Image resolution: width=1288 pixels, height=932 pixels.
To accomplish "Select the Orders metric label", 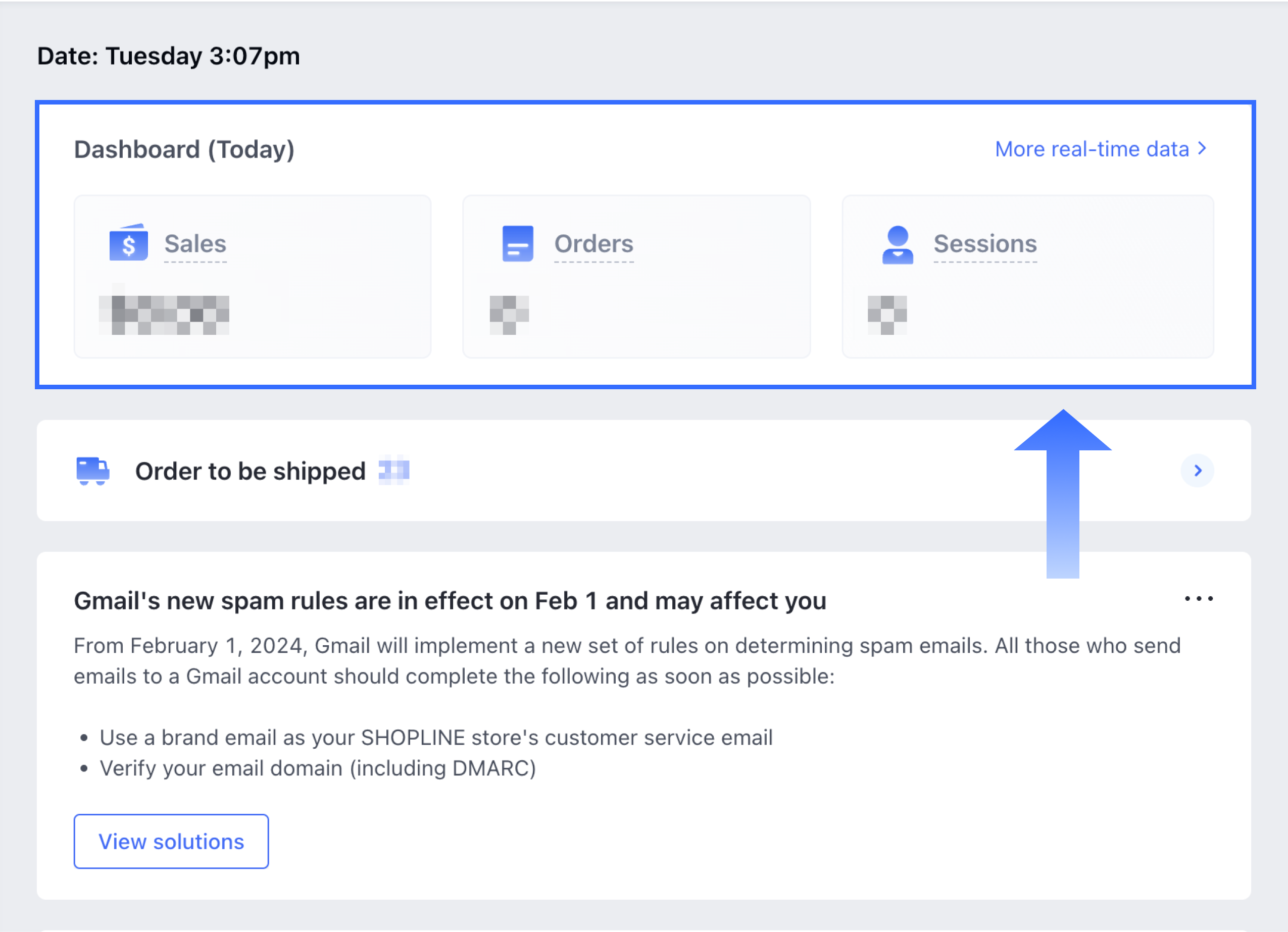I will click(x=593, y=243).
